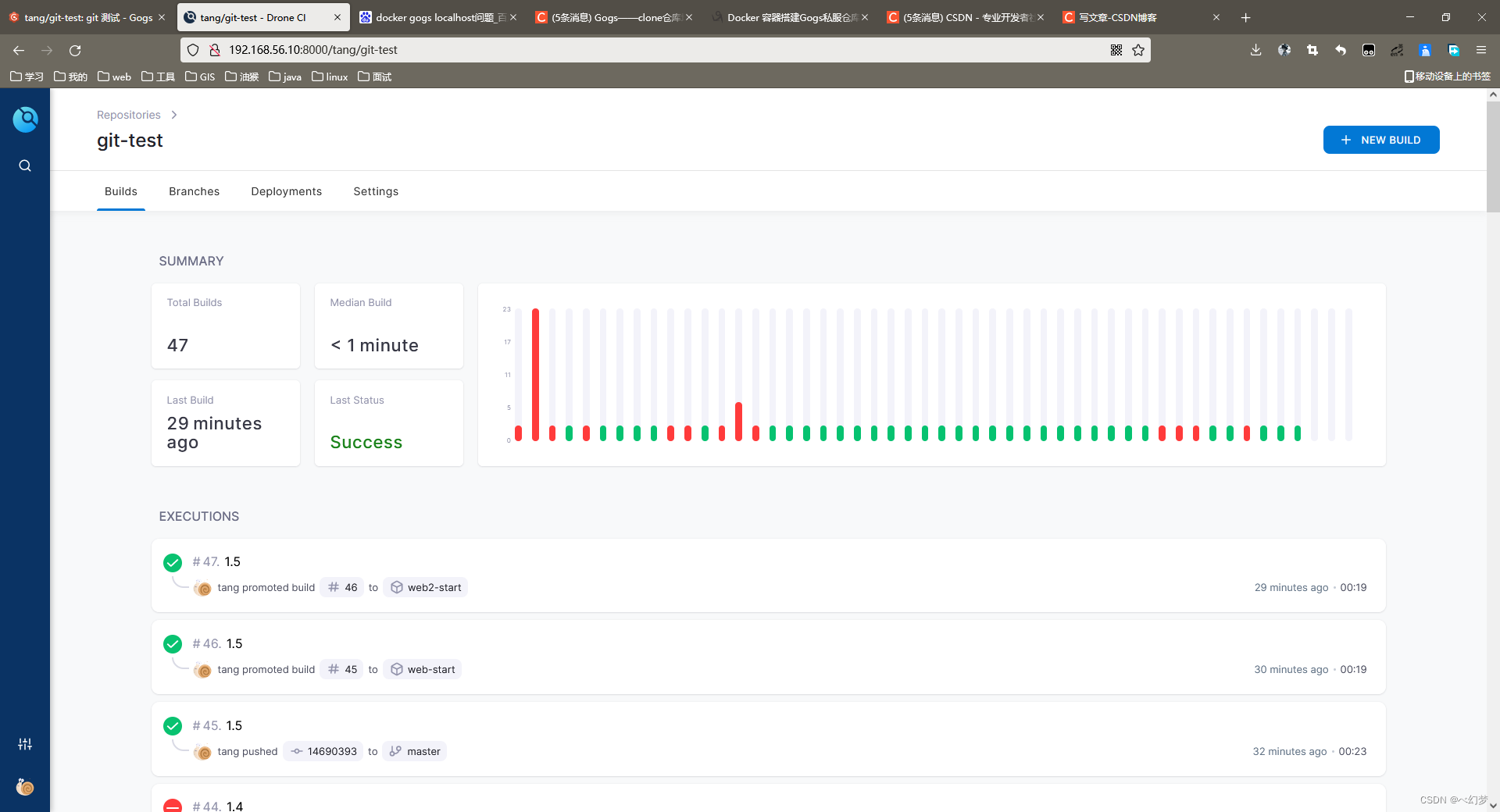Open the sidebar settings sliders icon
The image size is (1500, 812).
[x=25, y=744]
